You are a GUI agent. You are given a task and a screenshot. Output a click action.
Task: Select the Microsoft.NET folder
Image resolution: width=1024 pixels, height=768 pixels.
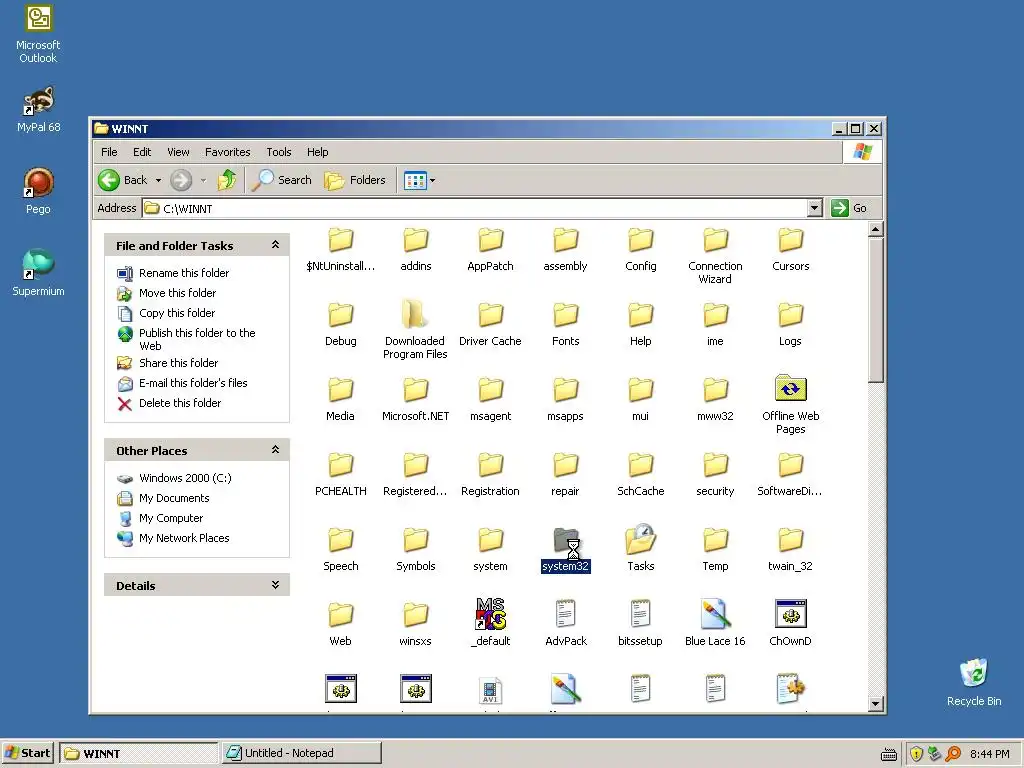[x=415, y=398]
